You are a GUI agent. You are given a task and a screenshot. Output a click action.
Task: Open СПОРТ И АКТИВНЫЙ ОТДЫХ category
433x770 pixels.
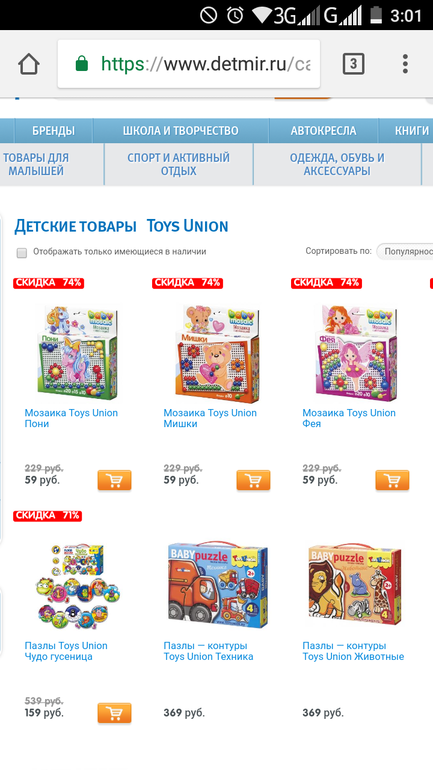179,165
